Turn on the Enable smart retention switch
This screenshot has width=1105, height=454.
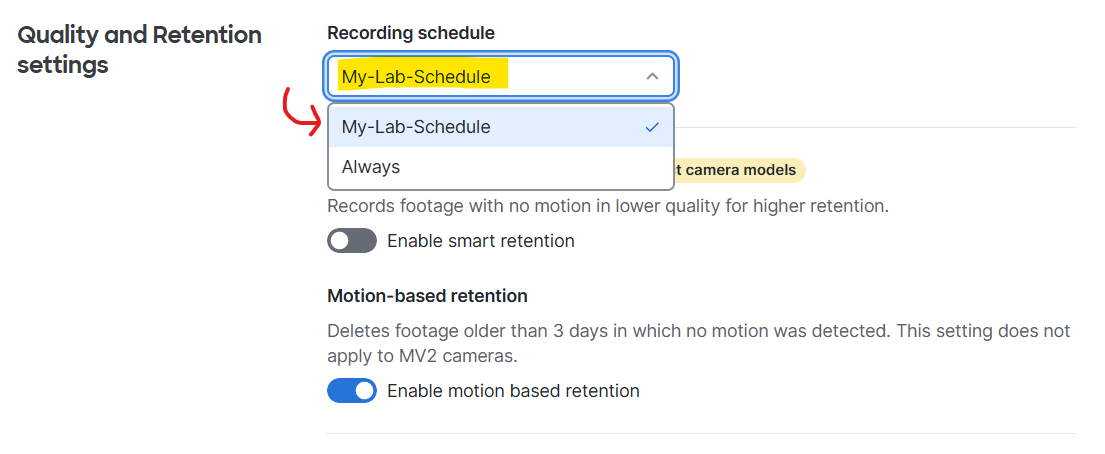(x=352, y=241)
